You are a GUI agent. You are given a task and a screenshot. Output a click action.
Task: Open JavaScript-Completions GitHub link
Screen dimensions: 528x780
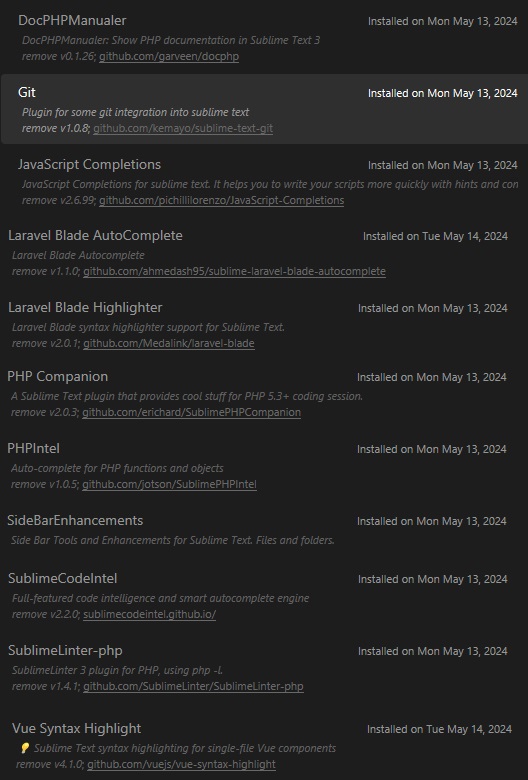tap(221, 200)
